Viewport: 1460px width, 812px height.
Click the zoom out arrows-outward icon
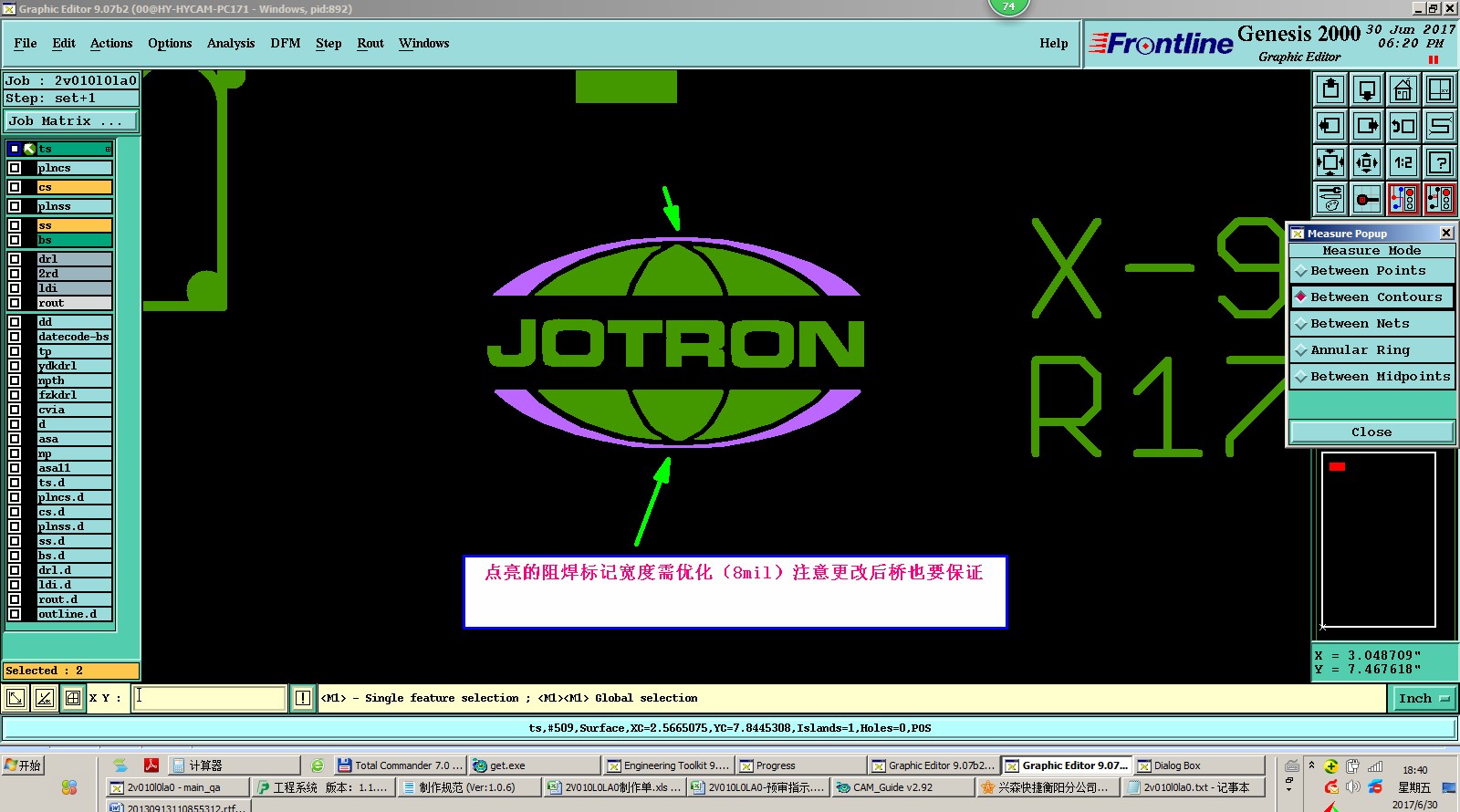(x=1367, y=162)
